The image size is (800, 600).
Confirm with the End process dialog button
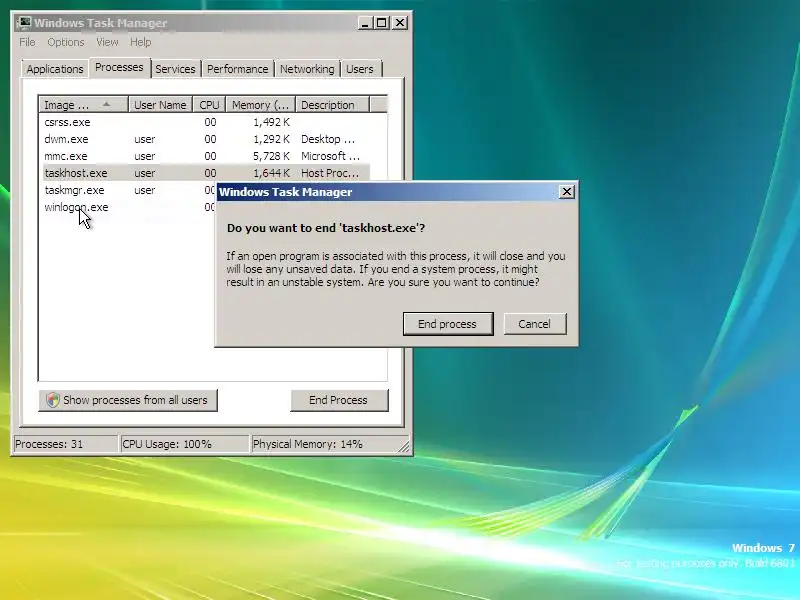(x=448, y=324)
